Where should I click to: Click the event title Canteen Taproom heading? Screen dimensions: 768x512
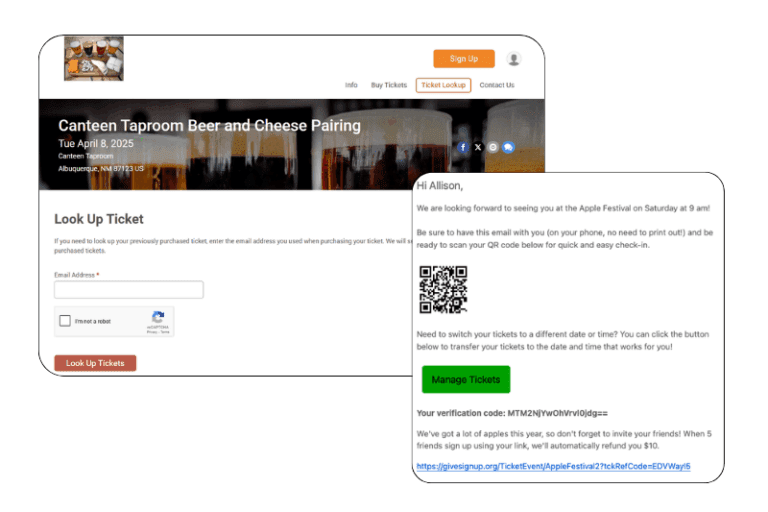[x=209, y=126]
